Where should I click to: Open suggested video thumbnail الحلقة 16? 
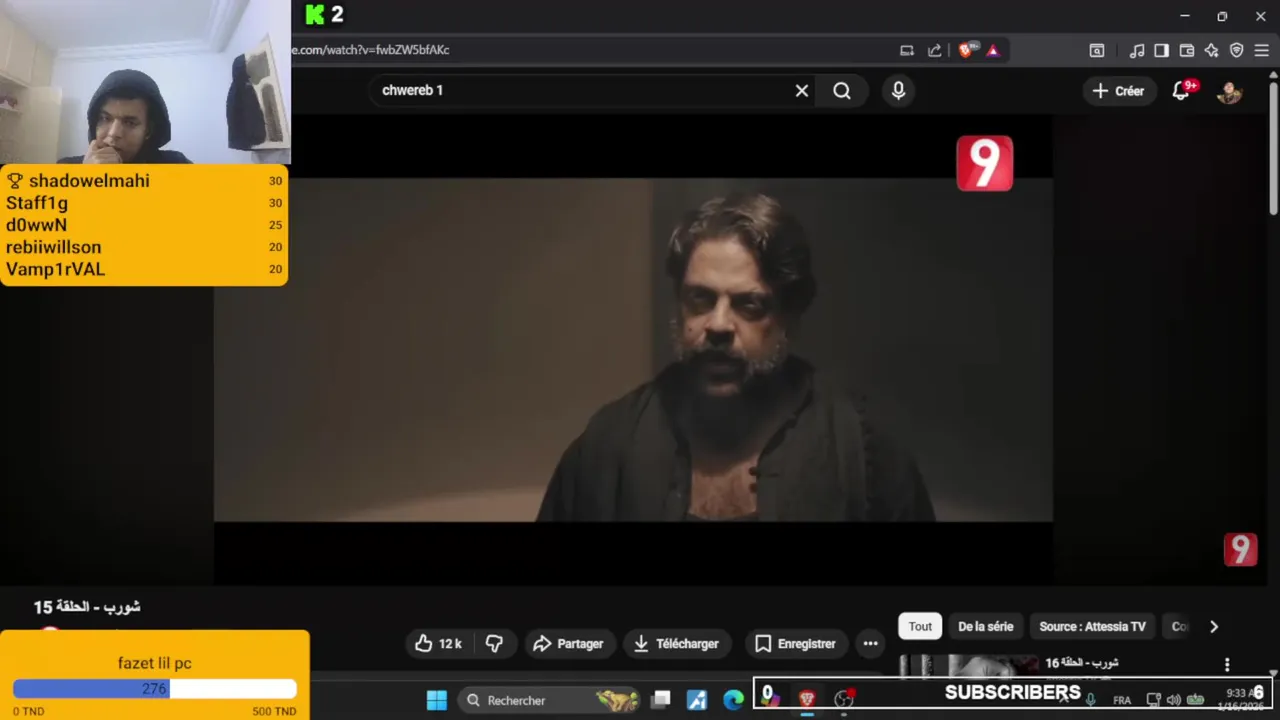968,665
